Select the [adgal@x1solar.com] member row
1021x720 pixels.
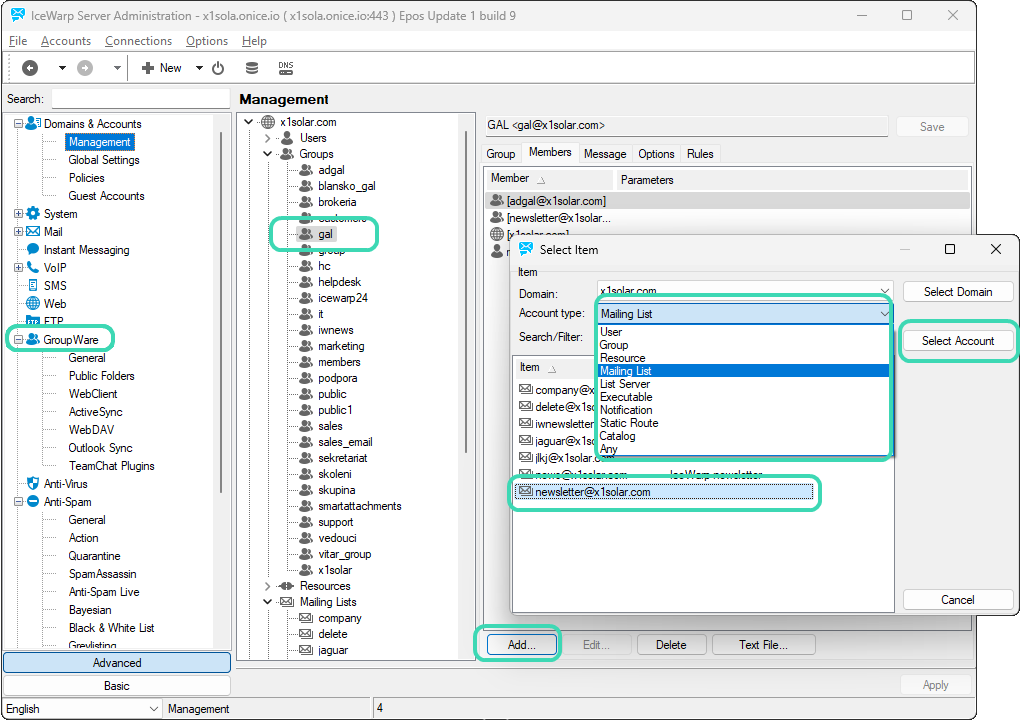727,201
